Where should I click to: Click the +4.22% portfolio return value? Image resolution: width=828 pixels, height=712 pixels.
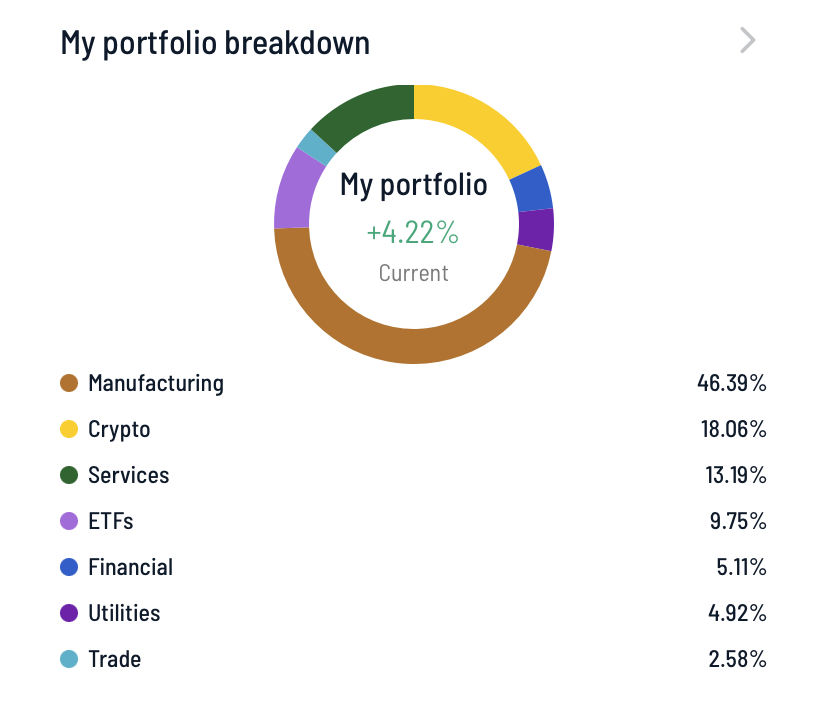pos(412,232)
